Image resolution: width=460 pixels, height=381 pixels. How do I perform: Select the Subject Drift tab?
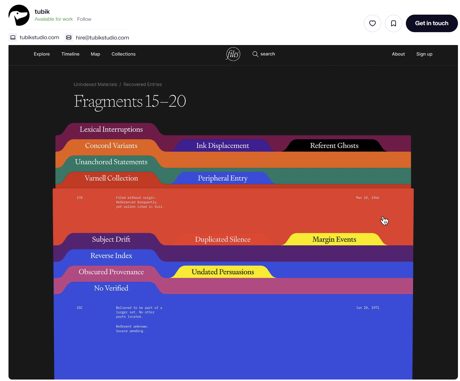click(111, 239)
